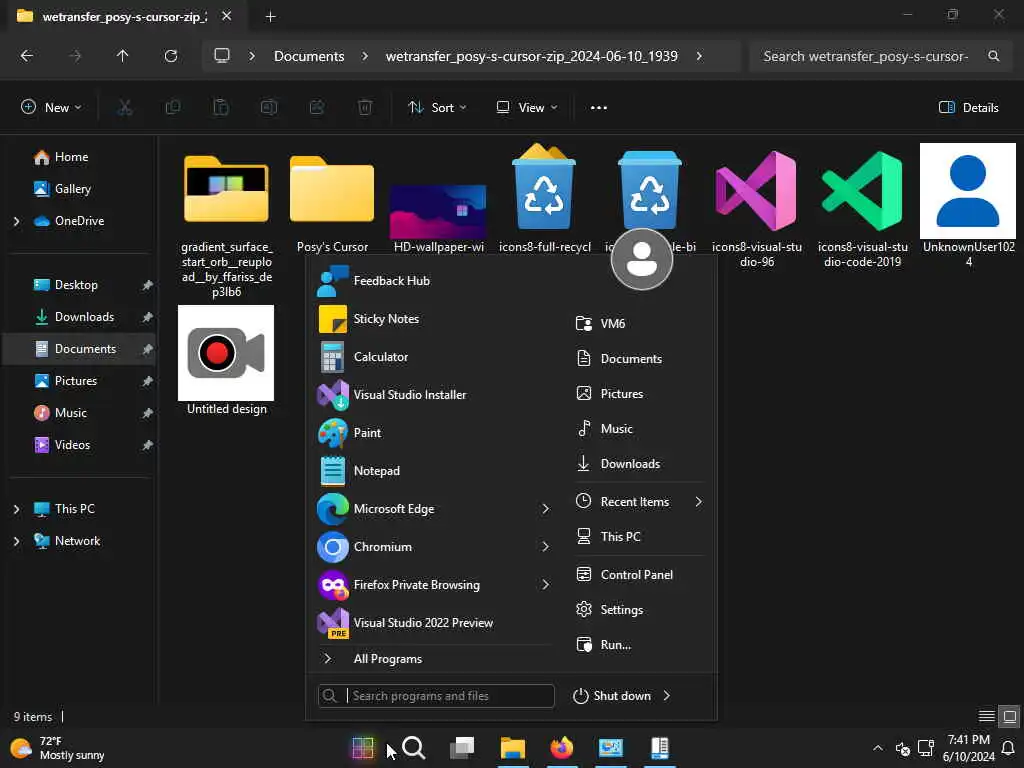
Task: Open VM6 user folder link
Action: 639,323
